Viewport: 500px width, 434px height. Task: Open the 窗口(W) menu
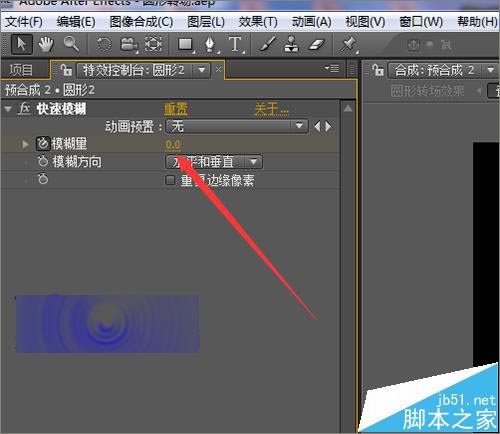tap(421, 22)
